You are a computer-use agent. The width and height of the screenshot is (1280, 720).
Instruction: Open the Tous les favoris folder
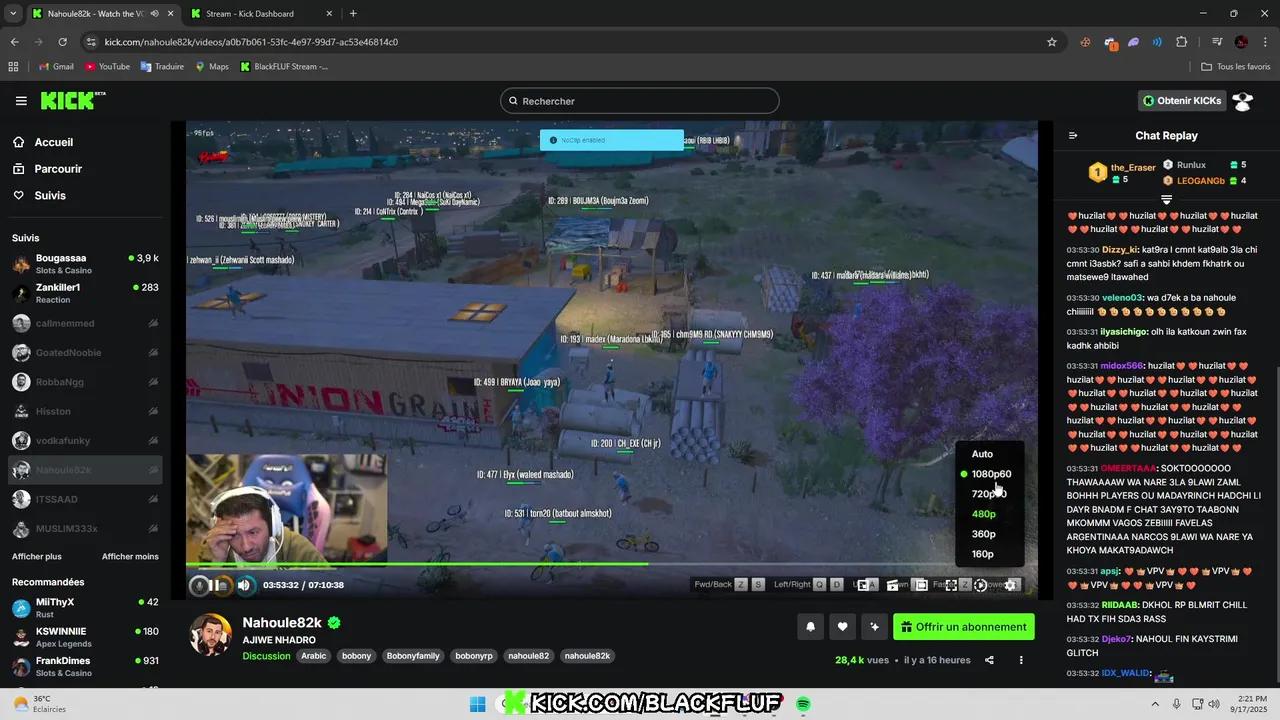click(1236, 67)
